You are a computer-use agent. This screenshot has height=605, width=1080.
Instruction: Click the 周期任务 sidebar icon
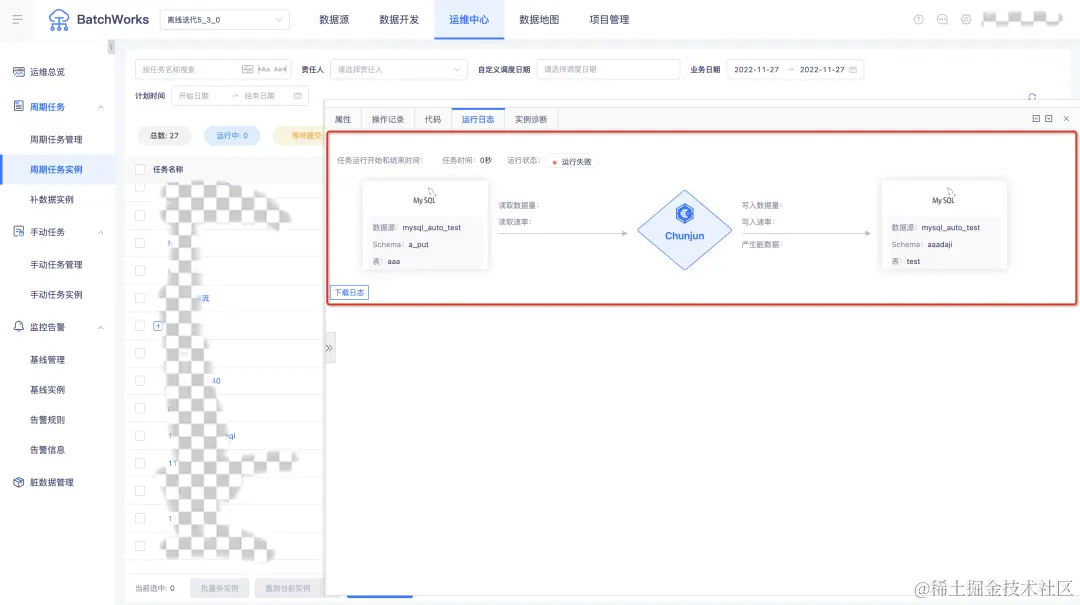pos(19,106)
